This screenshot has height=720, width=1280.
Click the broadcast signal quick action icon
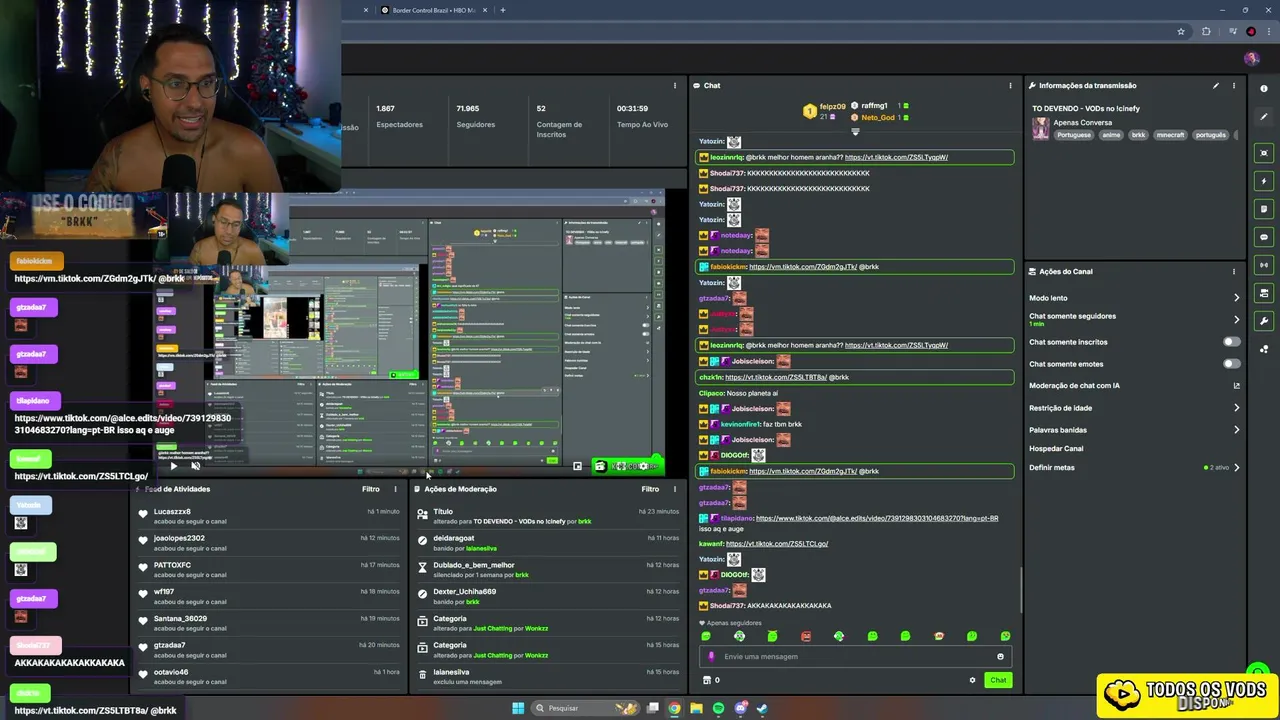click(x=1264, y=265)
